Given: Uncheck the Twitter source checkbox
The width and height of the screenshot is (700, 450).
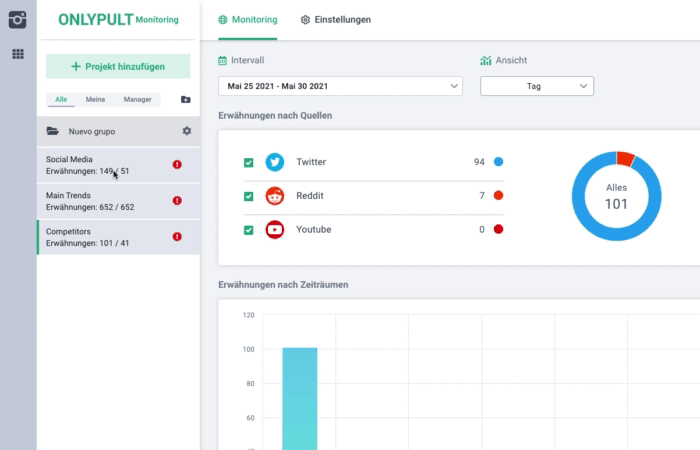Looking at the screenshot, I should [248, 162].
